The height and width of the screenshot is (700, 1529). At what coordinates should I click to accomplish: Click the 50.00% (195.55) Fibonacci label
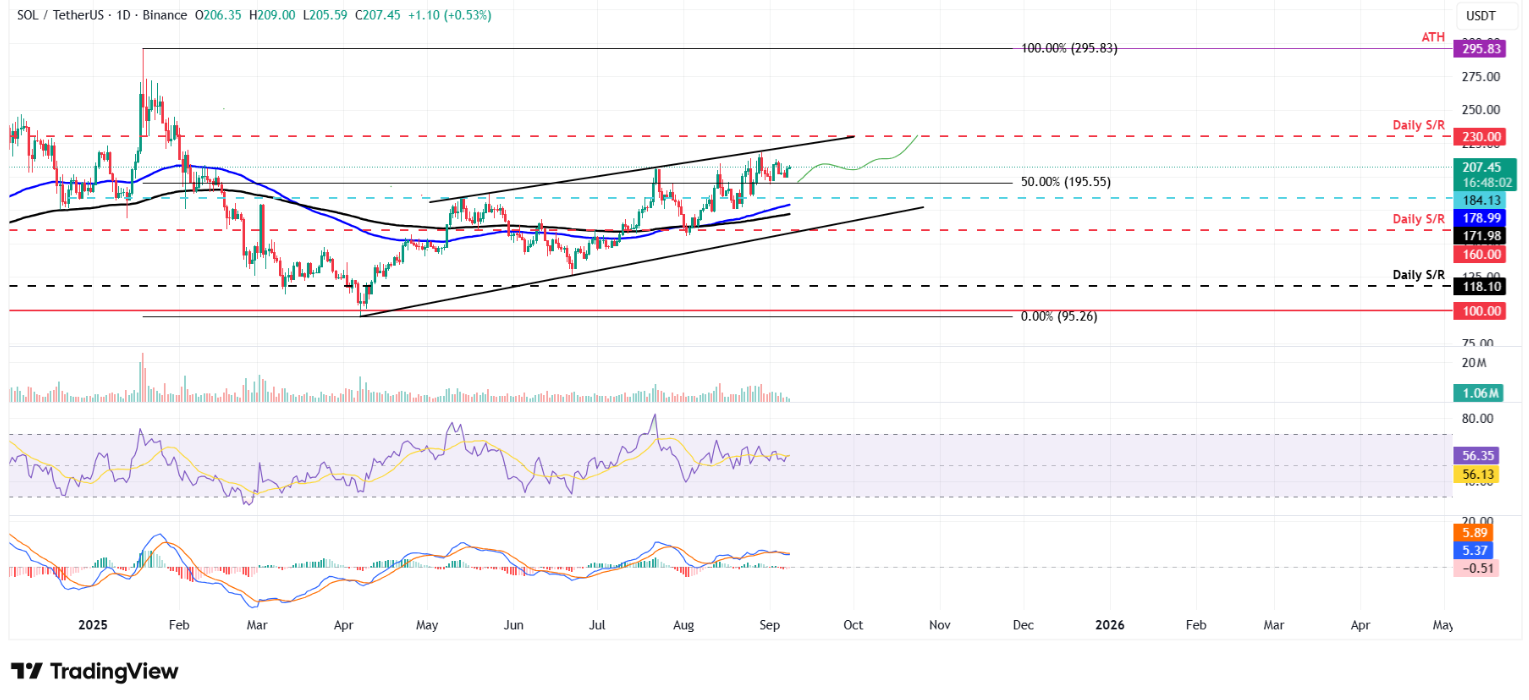point(1065,182)
